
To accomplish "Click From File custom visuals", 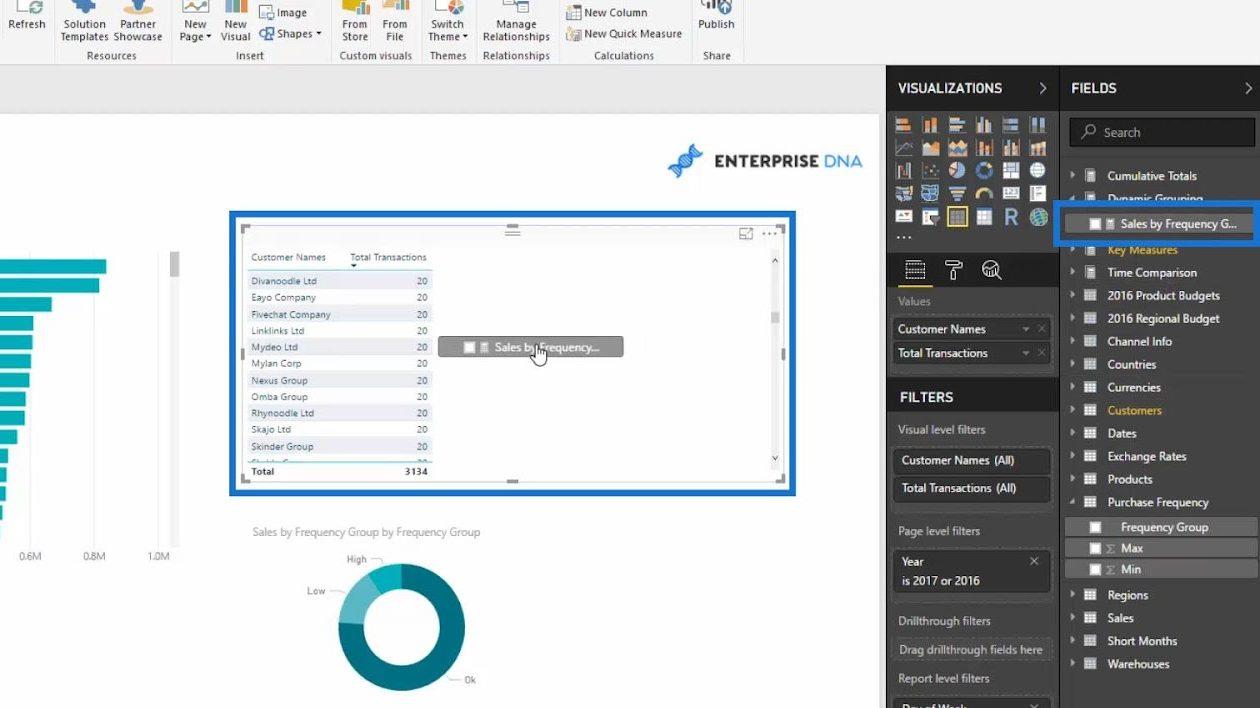I will coord(395,22).
